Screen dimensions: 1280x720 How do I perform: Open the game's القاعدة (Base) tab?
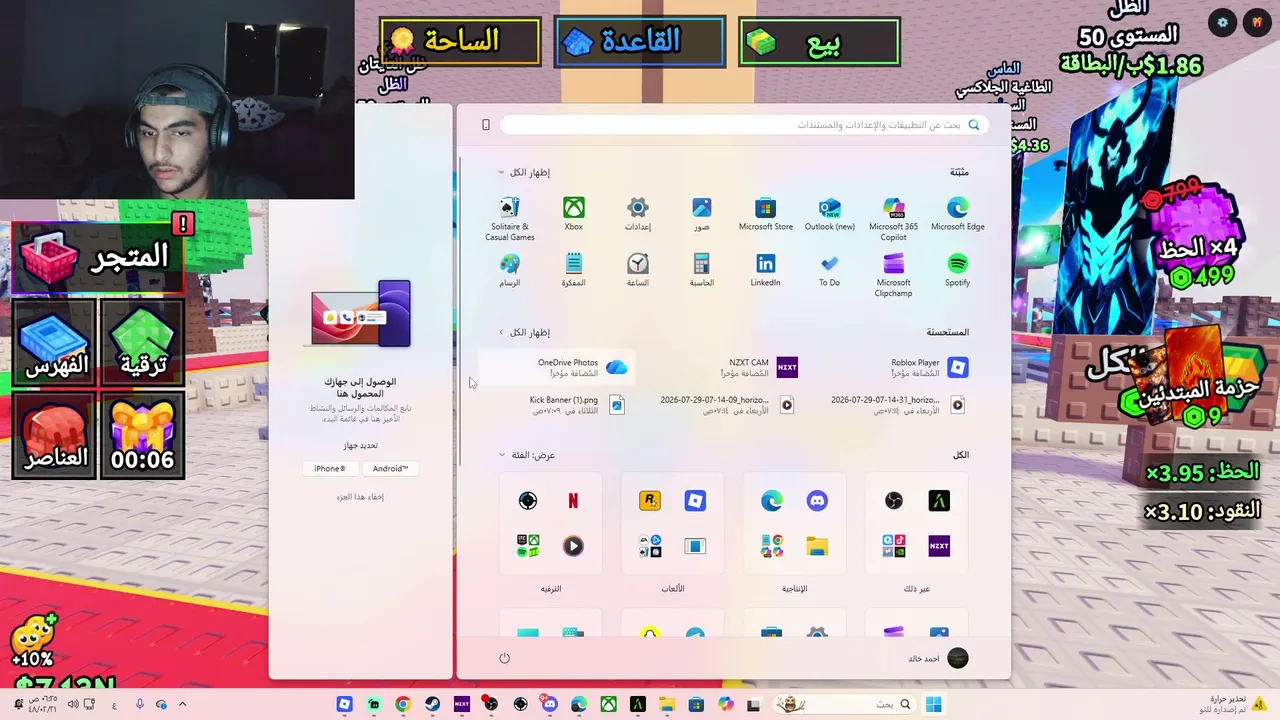point(640,41)
